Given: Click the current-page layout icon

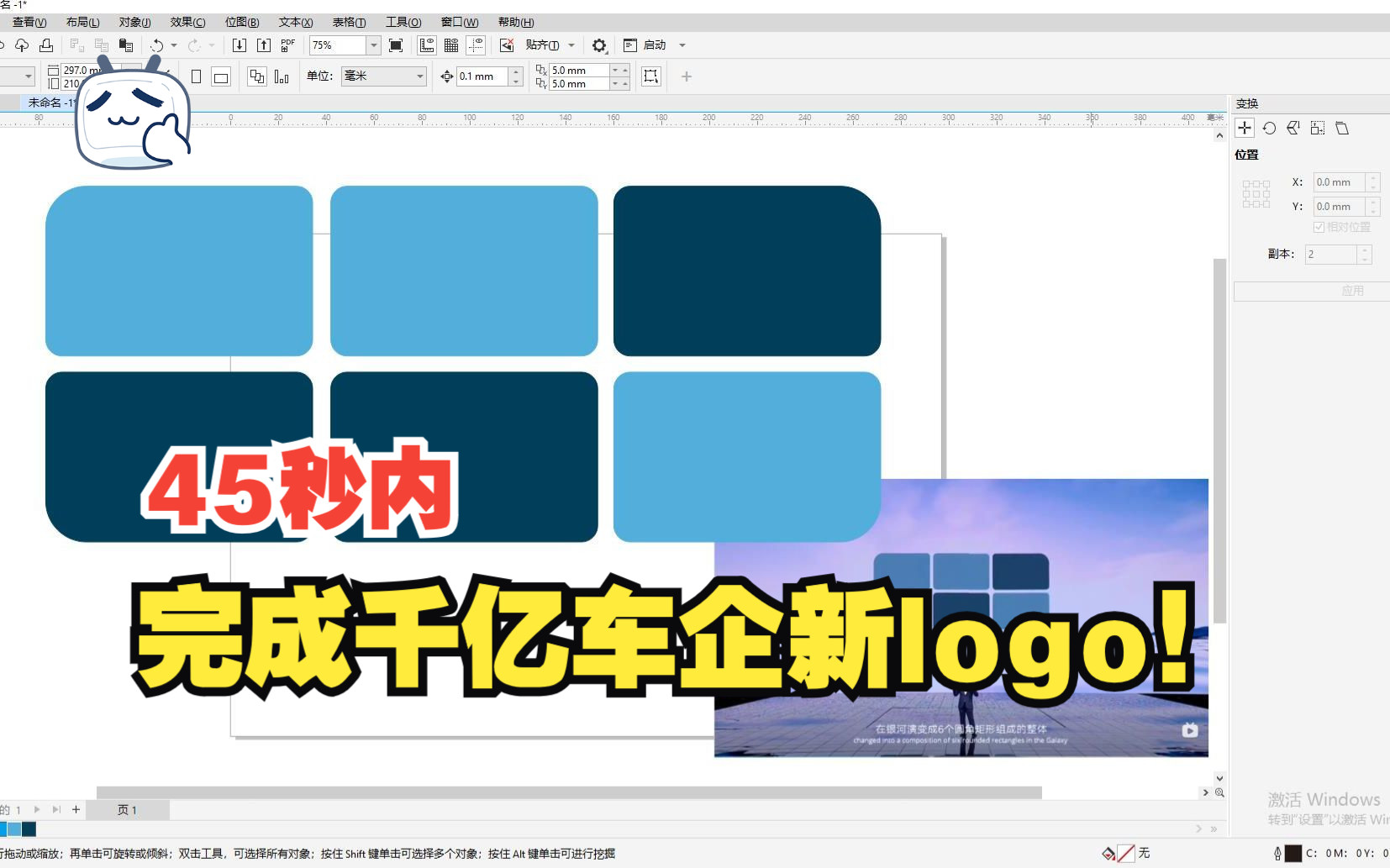Looking at the screenshot, I should (282, 76).
